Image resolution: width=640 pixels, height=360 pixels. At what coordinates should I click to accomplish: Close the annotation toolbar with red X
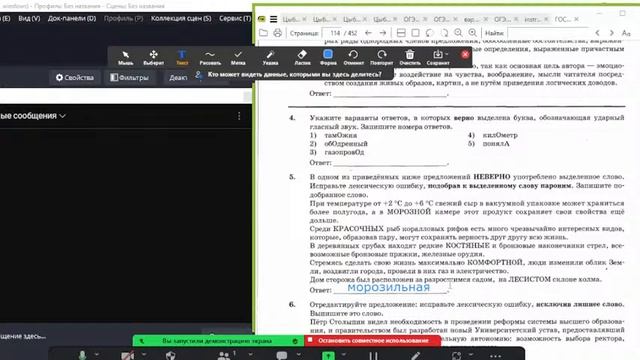(x=465, y=54)
